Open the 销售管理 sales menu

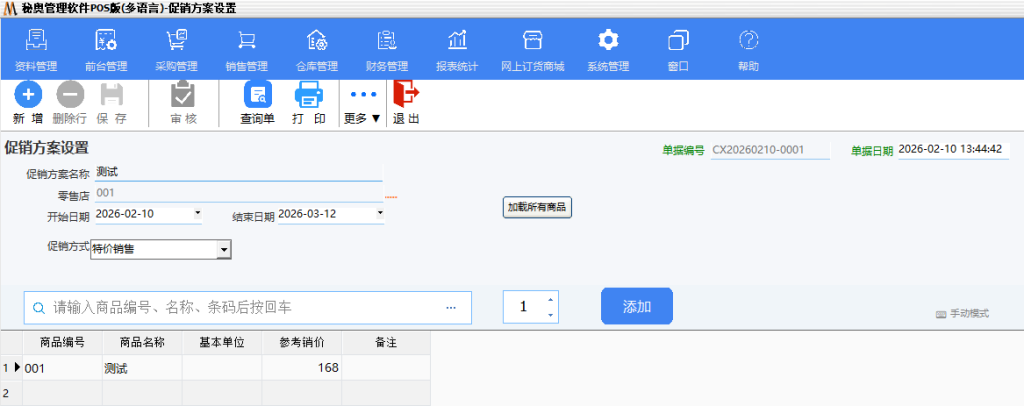pos(246,50)
